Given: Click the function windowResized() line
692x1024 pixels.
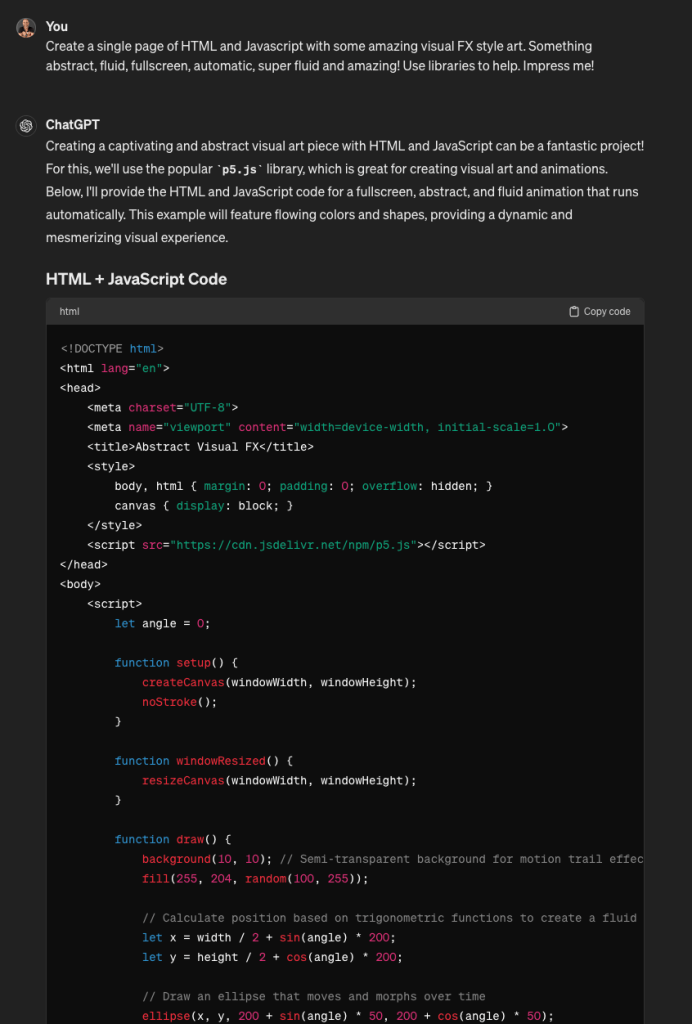Looking at the screenshot, I should pyautogui.click(x=203, y=761).
